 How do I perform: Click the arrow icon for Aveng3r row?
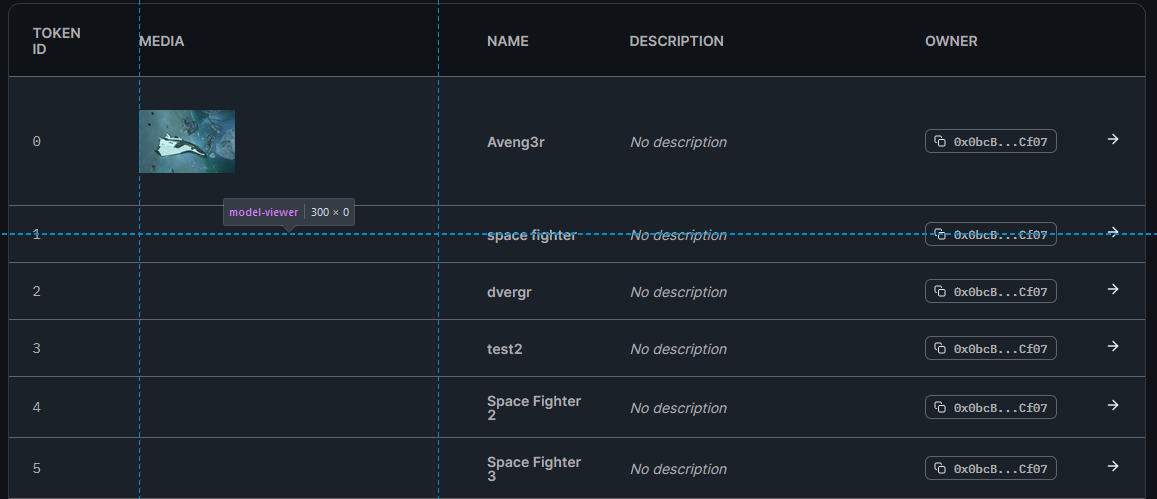coord(1113,139)
